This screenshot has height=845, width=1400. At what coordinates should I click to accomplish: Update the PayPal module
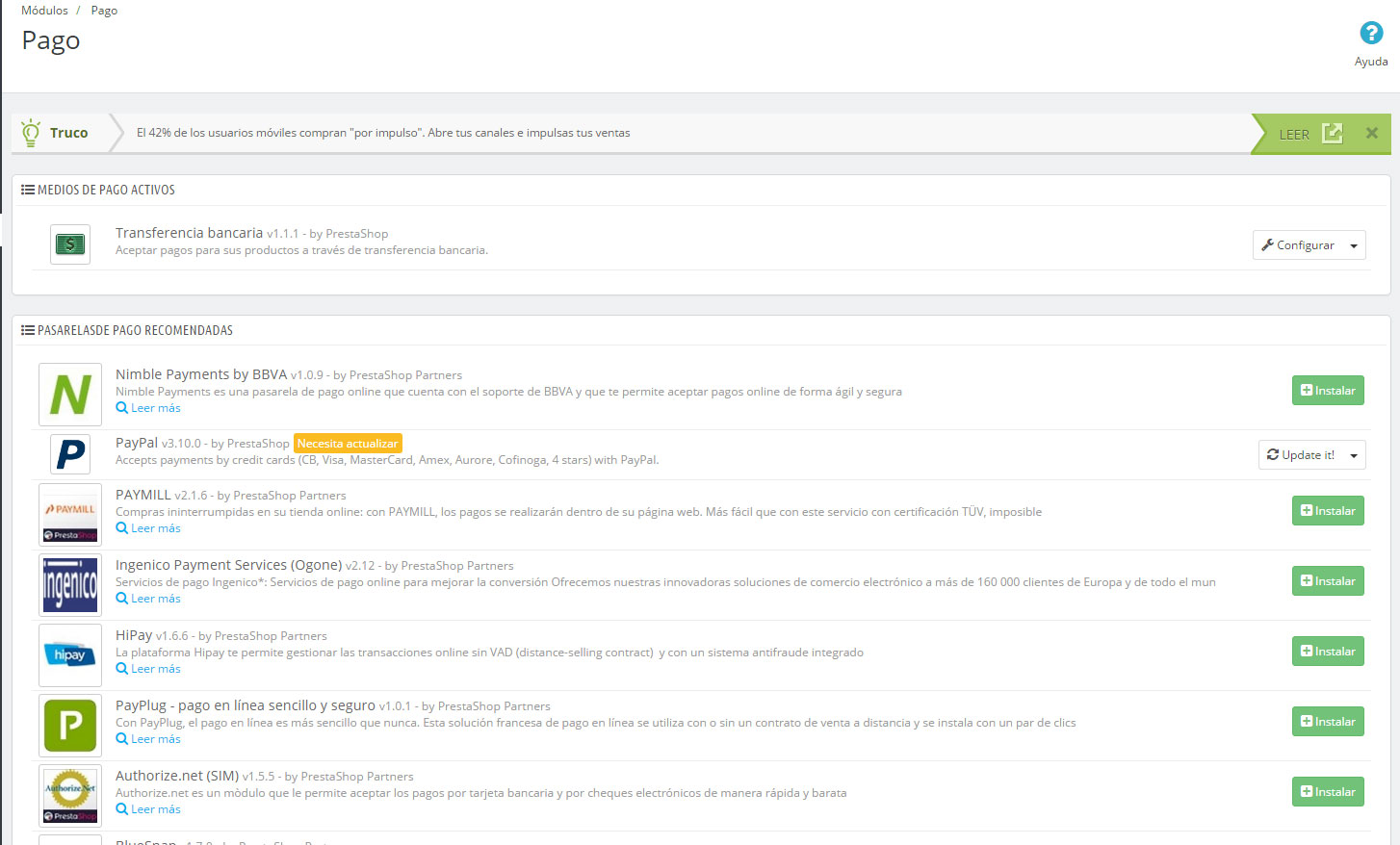click(x=1301, y=455)
